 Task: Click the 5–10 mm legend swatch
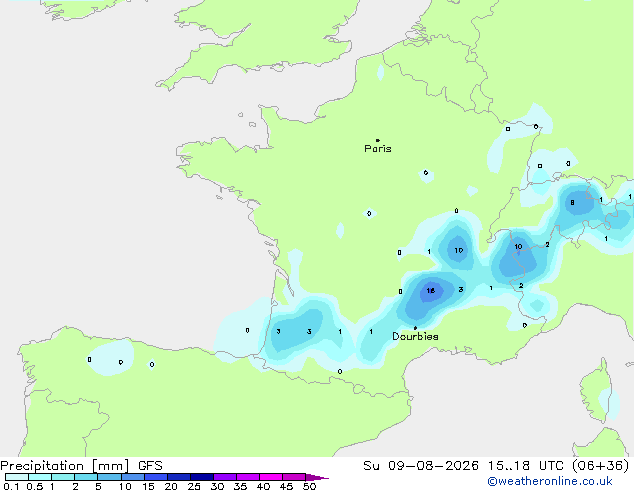pyautogui.click(x=109, y=477)
